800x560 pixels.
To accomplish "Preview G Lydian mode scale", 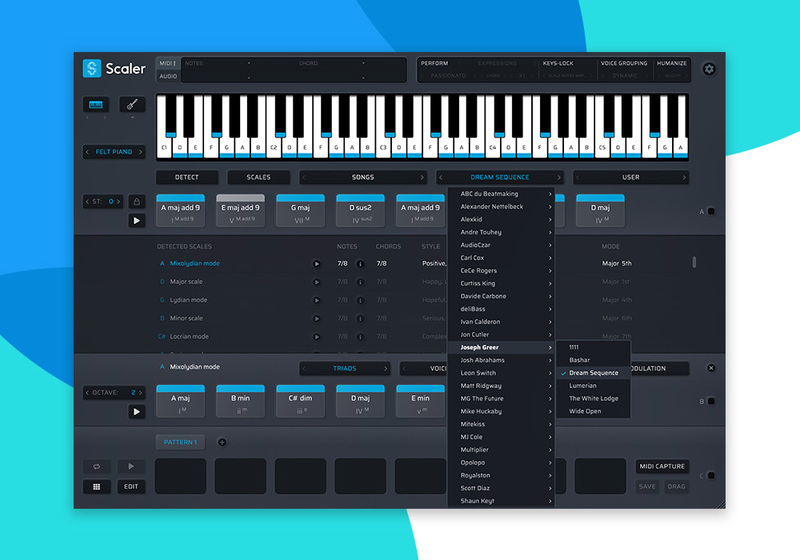I will 316,300.
